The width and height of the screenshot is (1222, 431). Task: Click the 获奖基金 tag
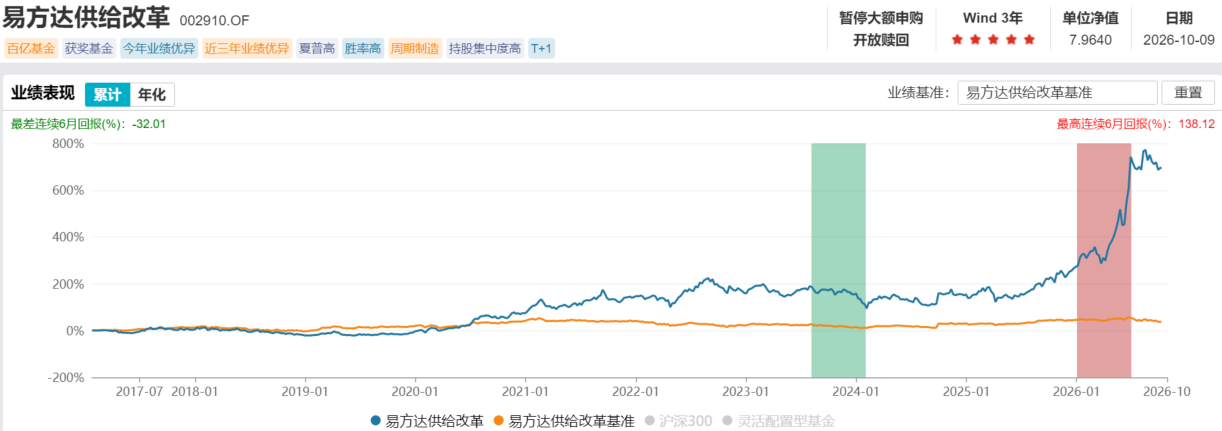tap(89, 48)
